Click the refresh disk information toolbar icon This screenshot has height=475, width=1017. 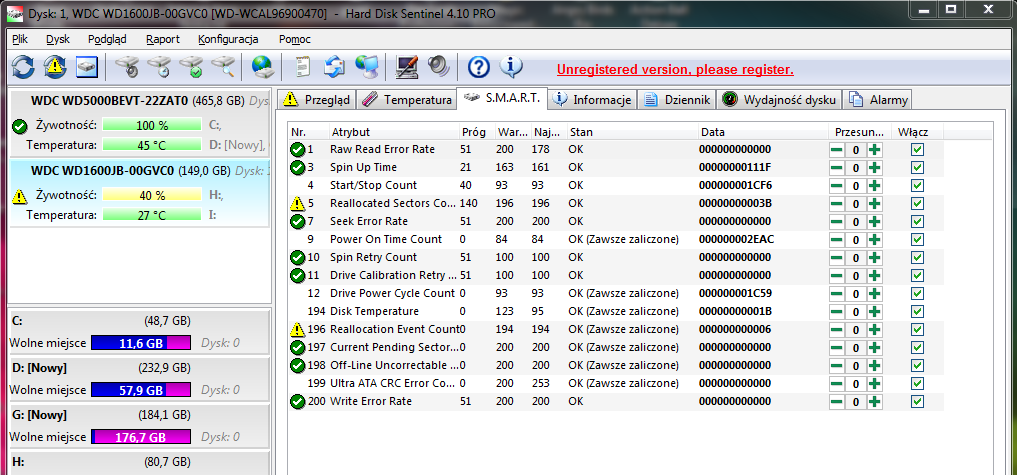click(23, 66)
